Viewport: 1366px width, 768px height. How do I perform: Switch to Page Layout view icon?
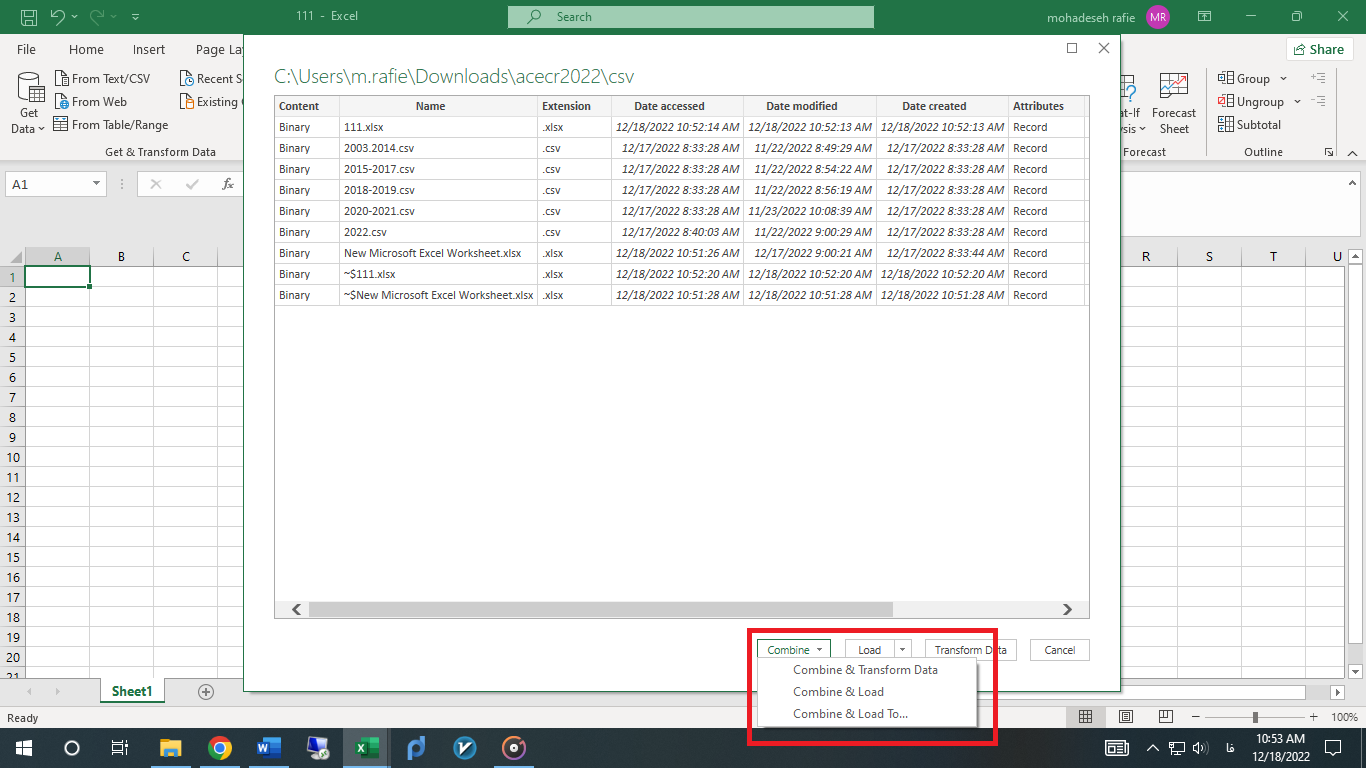click(1126, 717)
